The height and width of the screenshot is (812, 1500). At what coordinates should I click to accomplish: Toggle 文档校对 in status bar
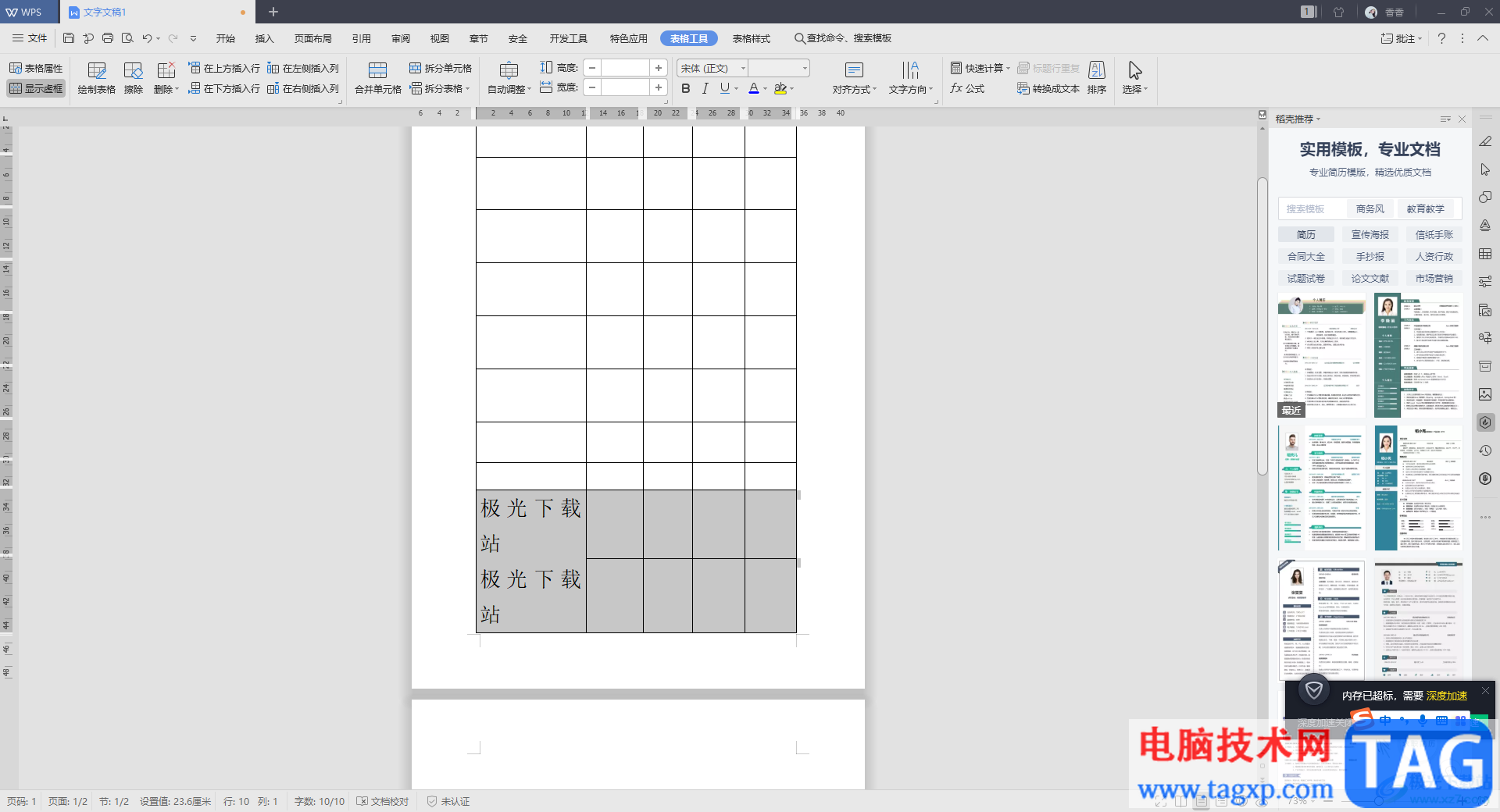click(x=383, y=802)
